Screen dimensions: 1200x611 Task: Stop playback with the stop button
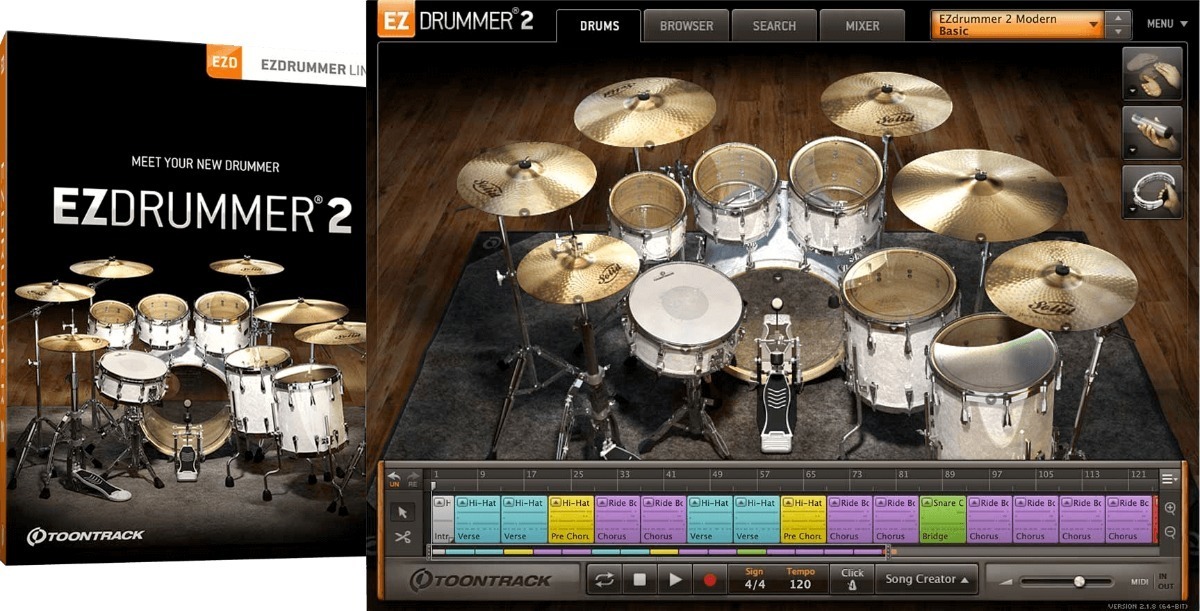coord(640,579)
